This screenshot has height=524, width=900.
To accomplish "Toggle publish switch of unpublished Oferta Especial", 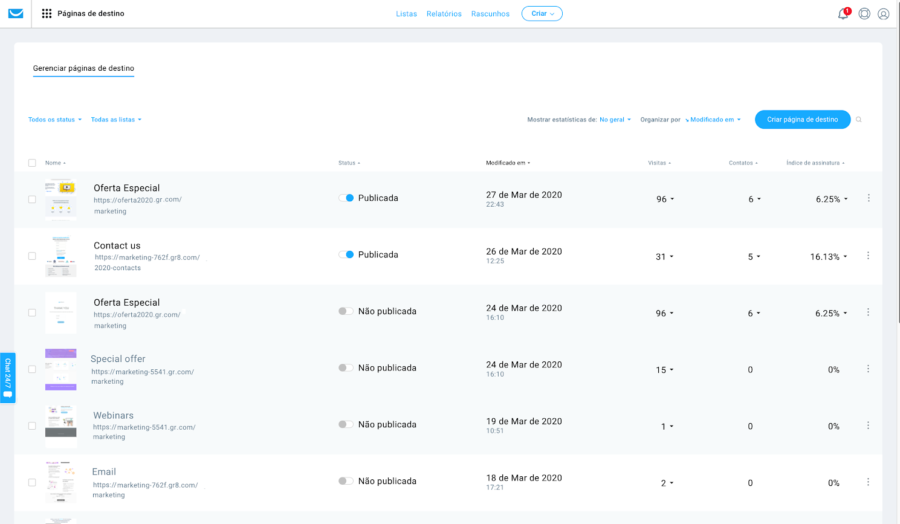I will tap(346, 311).
